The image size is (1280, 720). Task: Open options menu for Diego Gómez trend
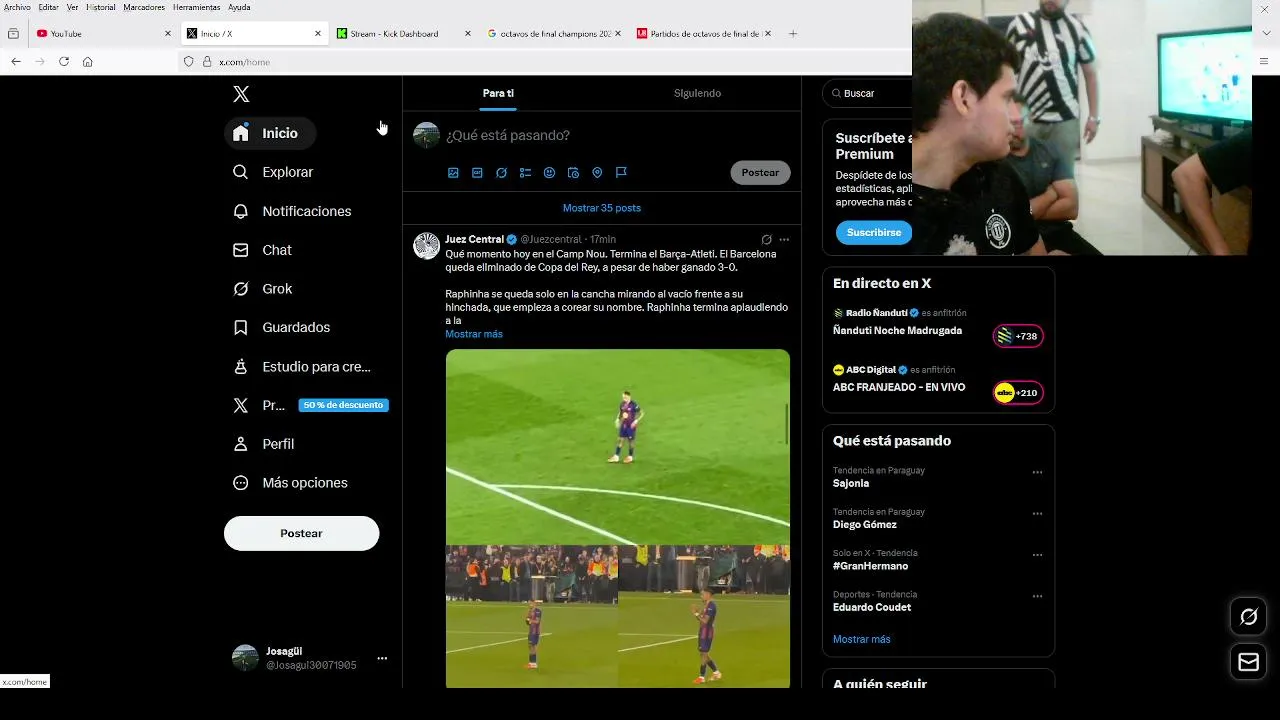pyautogui.click(x=1037, y=514)
